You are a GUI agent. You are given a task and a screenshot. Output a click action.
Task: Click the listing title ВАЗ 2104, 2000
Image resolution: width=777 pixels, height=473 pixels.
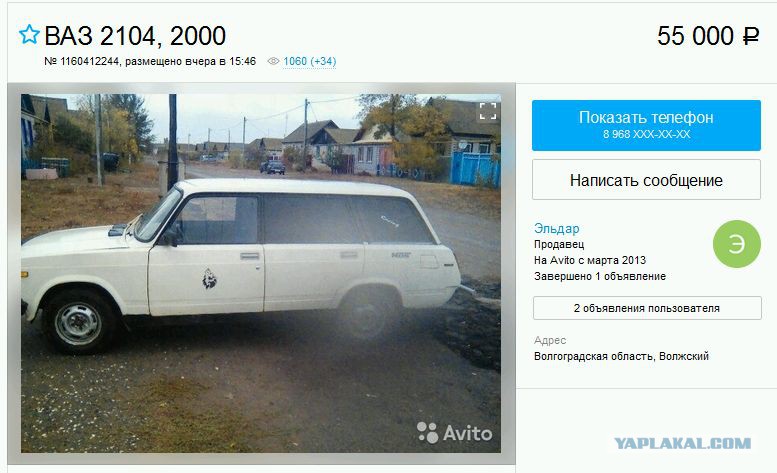135,36
